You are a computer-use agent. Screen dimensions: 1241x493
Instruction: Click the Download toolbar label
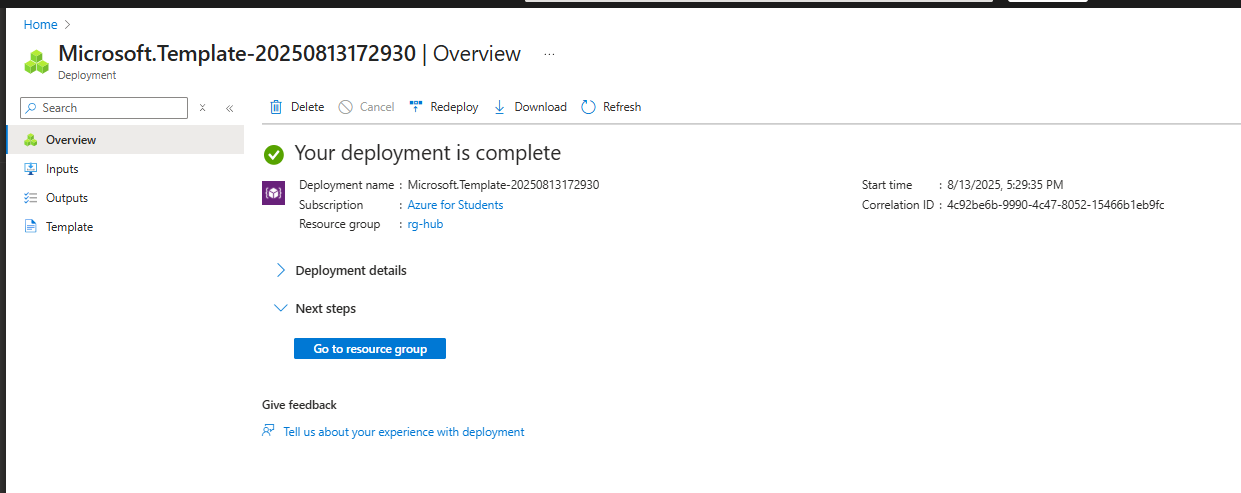pos(540,107)
